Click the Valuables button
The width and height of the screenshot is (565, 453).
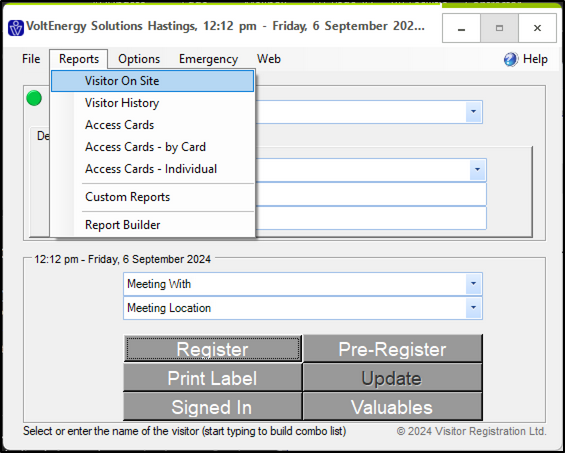point(392,407)
